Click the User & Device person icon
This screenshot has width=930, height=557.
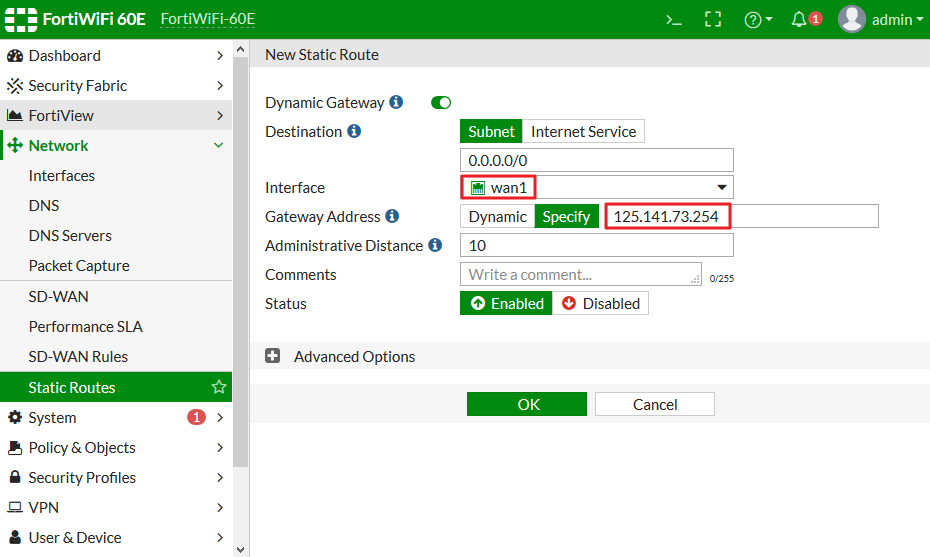click(x=15, y=537)
